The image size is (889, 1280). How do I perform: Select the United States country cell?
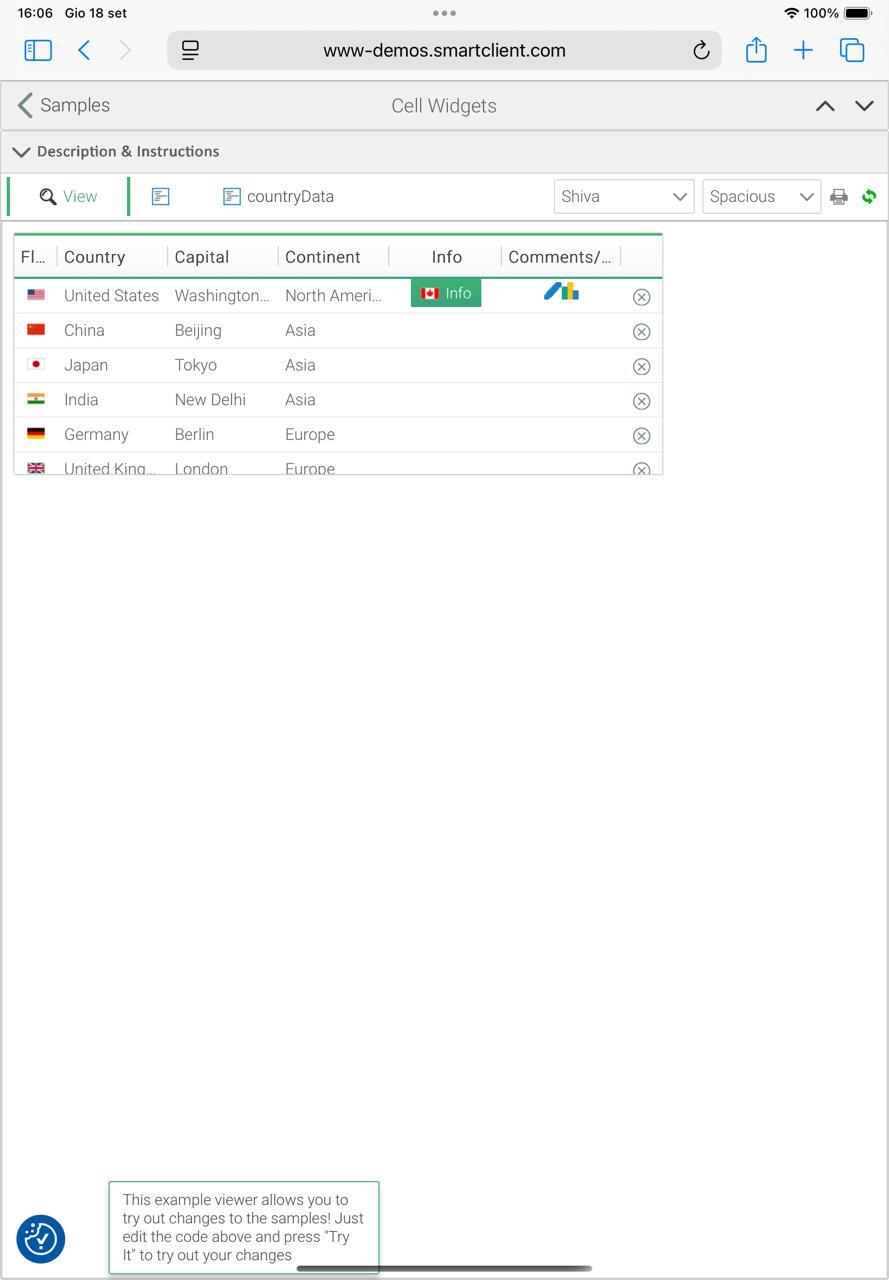112,296
